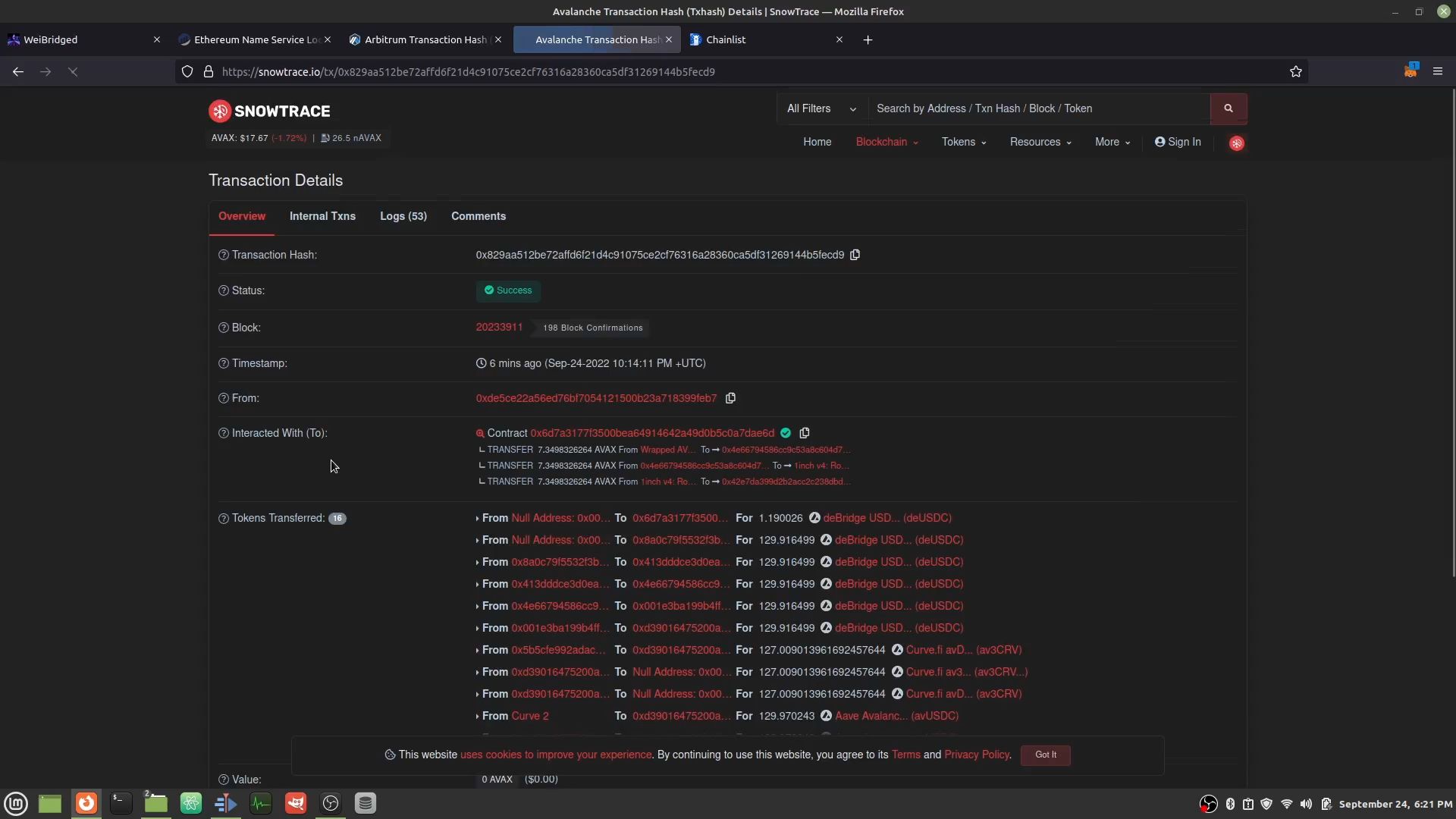
Task: Toggle the Tokens Transferred count badge
Action: coord(337,518)
